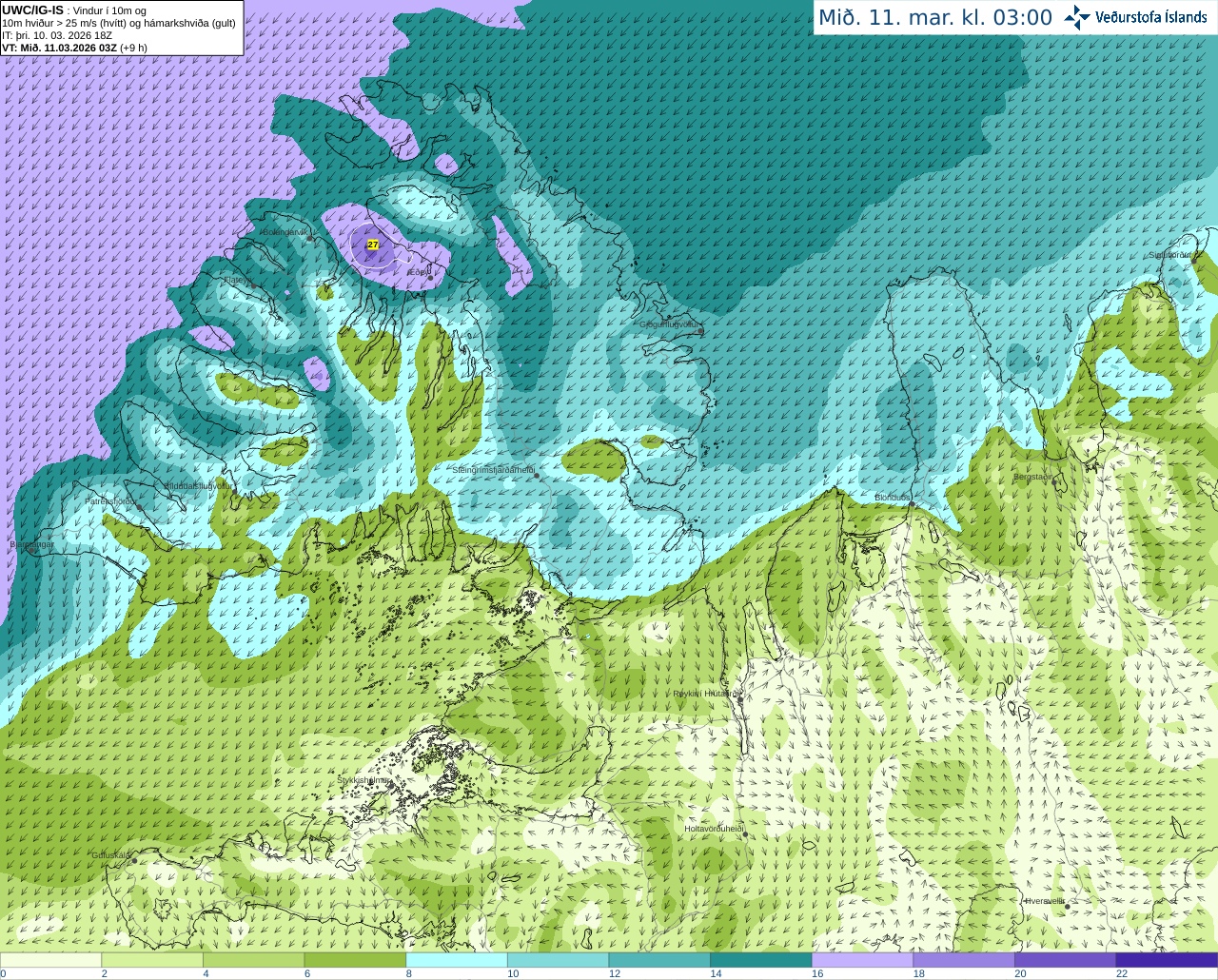Click the Holtavörðuheiði place label
The width and height of the screenshot is (1218, 980).
click(714, 829)
